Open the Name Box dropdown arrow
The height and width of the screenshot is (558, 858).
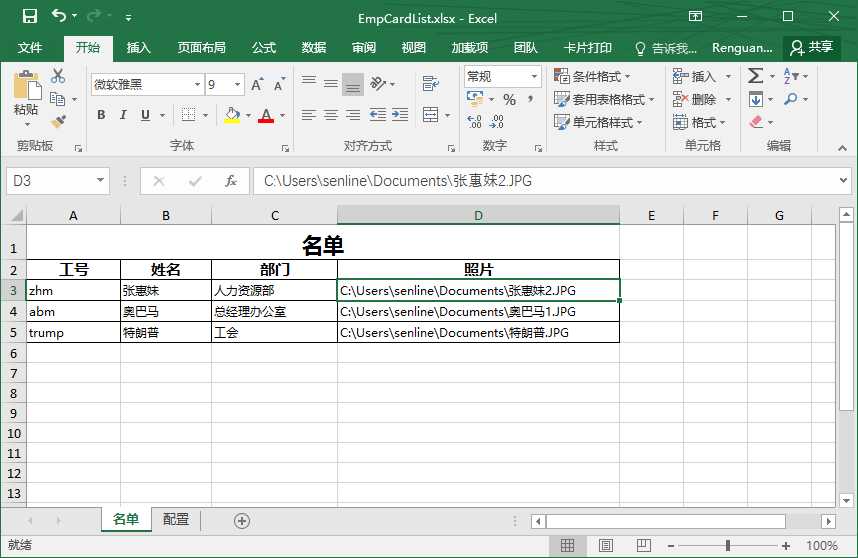[x=100, y=180]
